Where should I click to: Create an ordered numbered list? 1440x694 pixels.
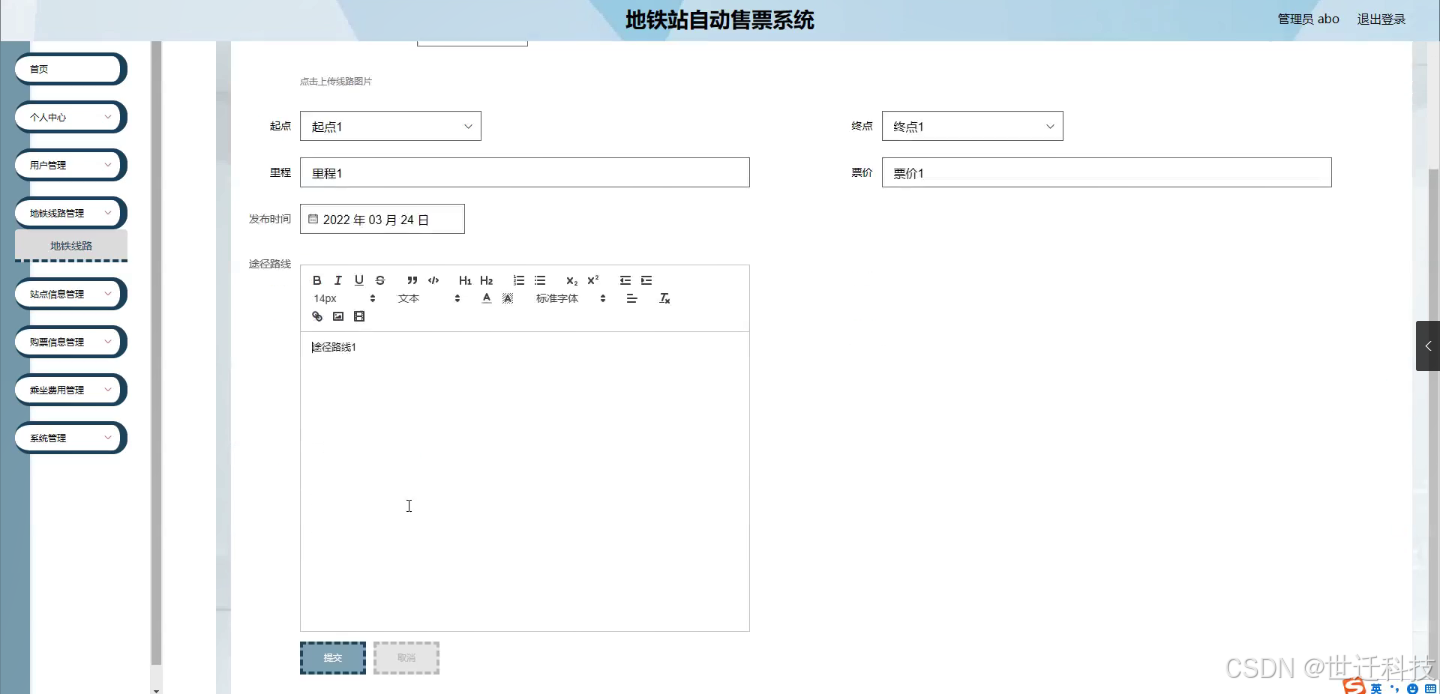click(518, 281)
